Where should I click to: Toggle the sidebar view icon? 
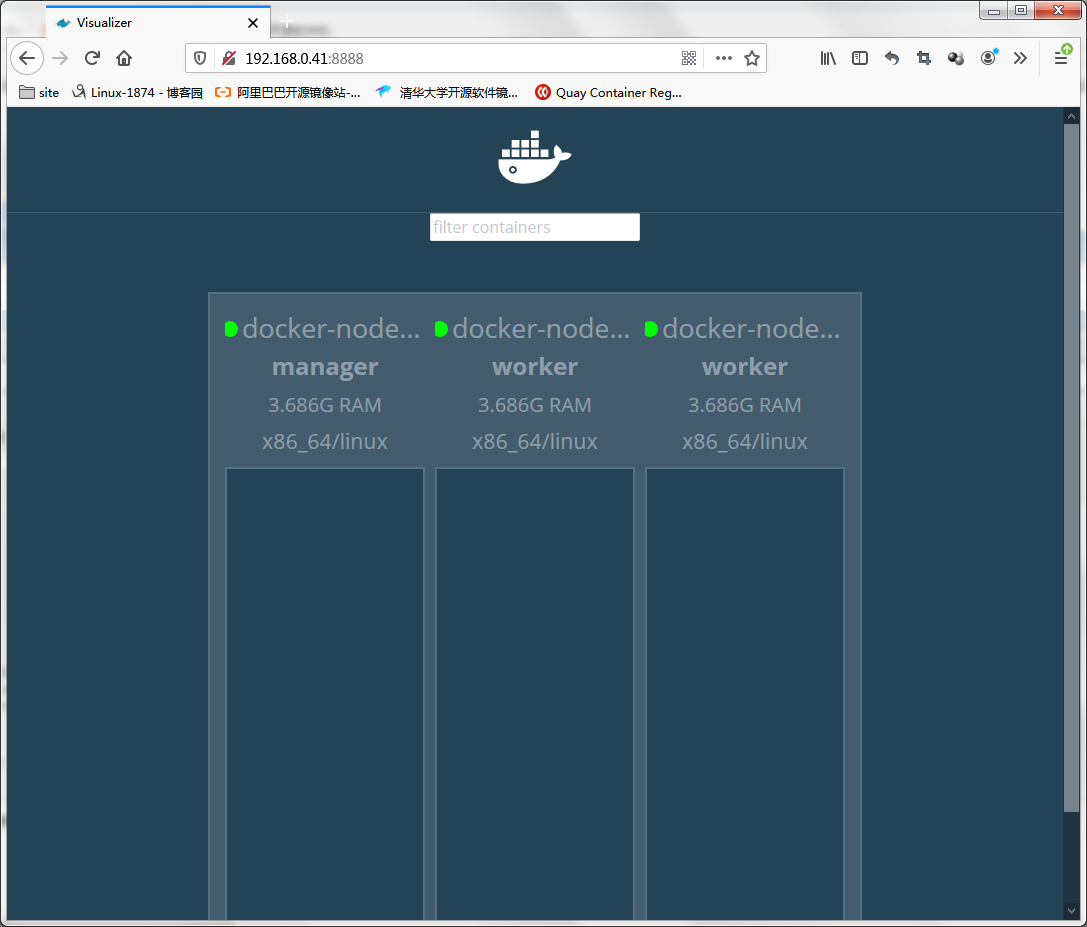[x=860, y=58]
